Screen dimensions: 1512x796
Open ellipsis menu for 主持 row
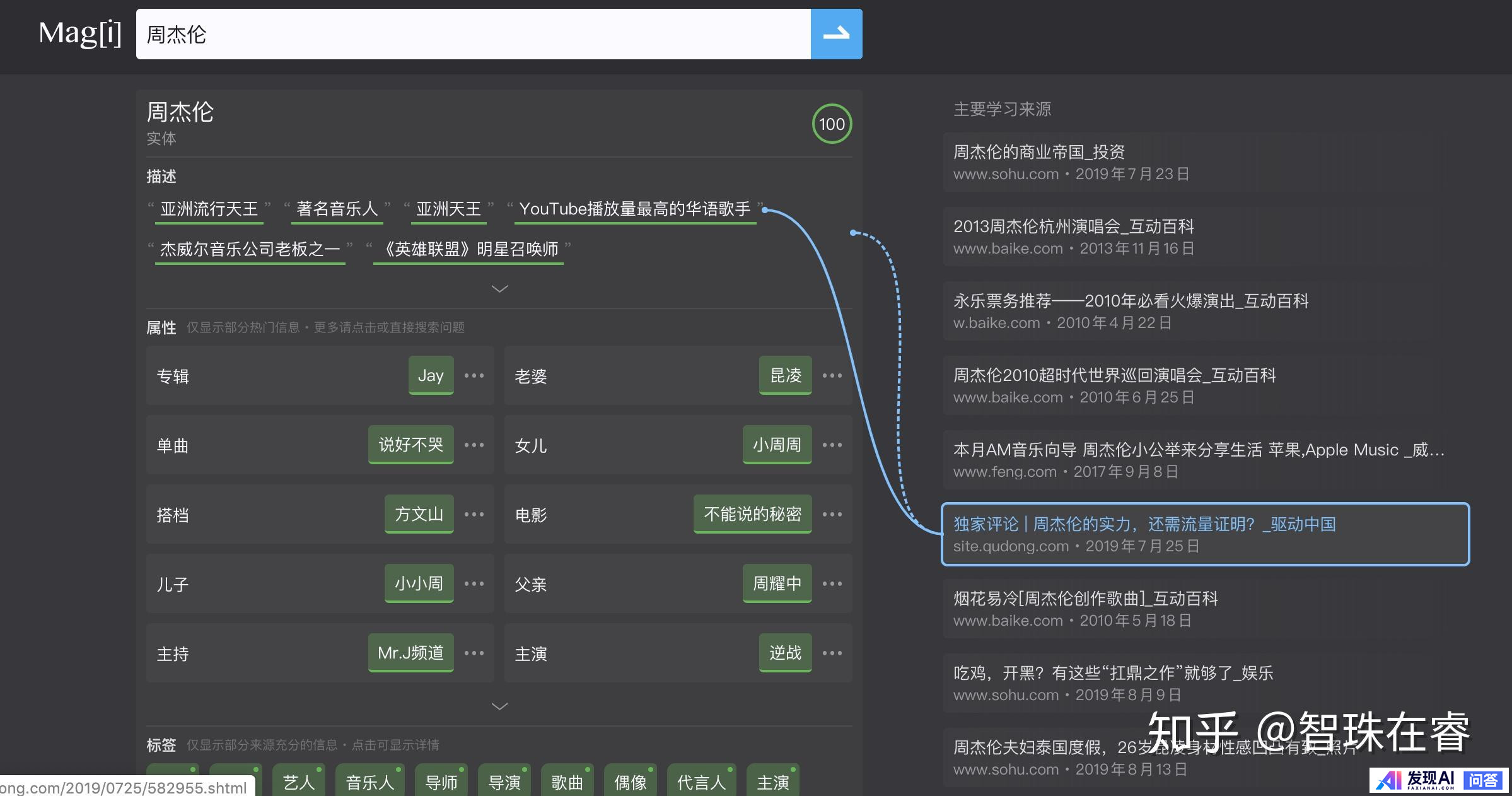tap(474, 653)
